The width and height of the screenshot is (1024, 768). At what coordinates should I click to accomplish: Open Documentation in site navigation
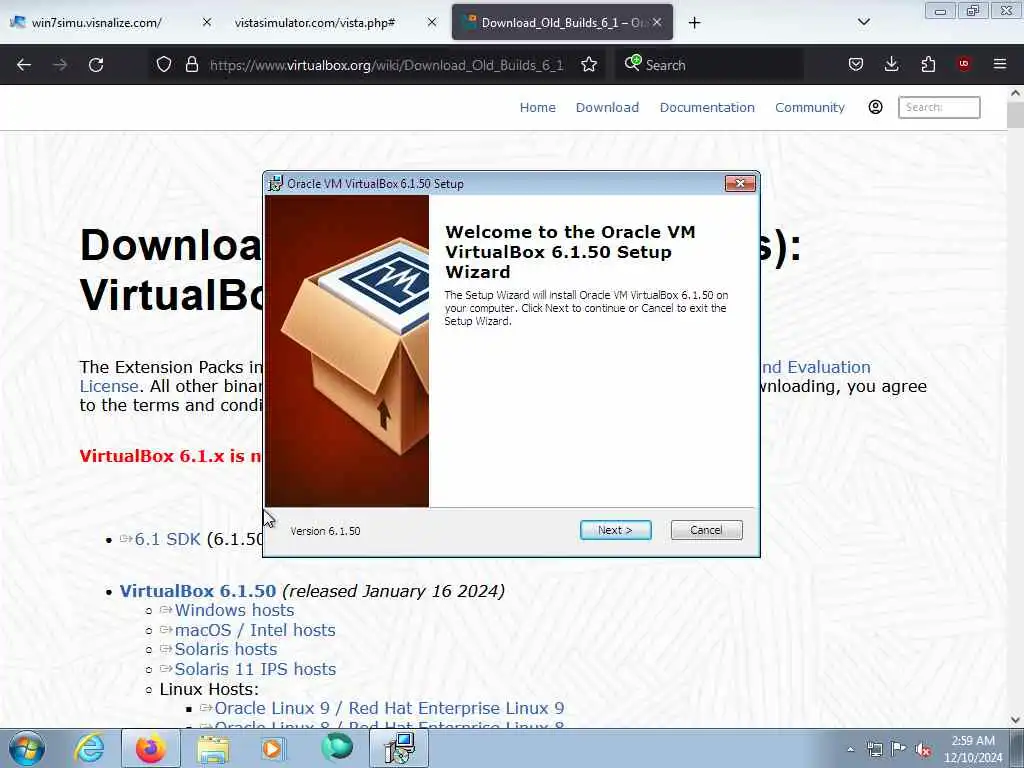click(x=707, y=108)
